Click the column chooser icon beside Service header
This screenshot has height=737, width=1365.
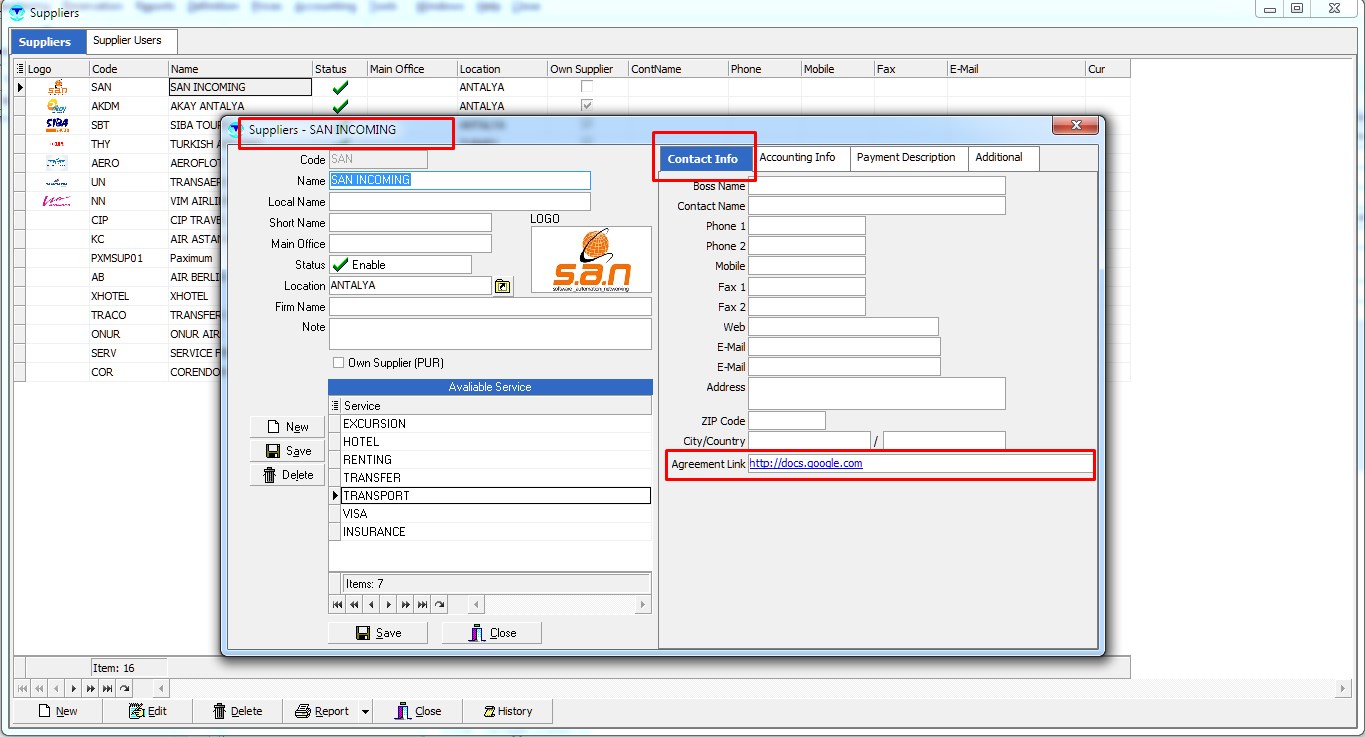[x=335, y=406]
